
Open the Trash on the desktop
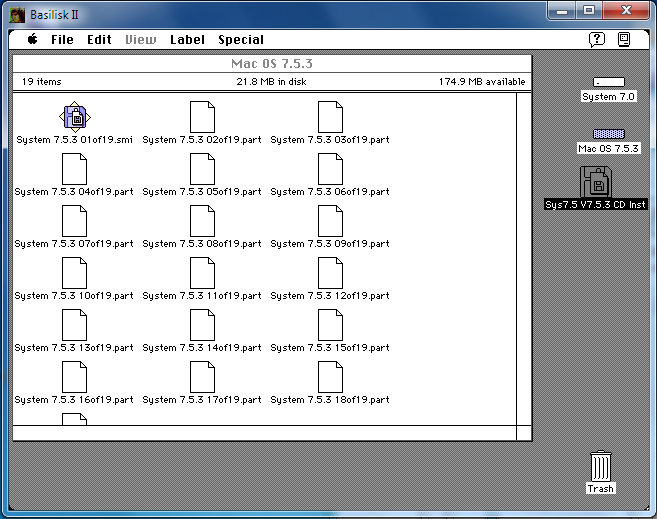click(x=600, y=466)
